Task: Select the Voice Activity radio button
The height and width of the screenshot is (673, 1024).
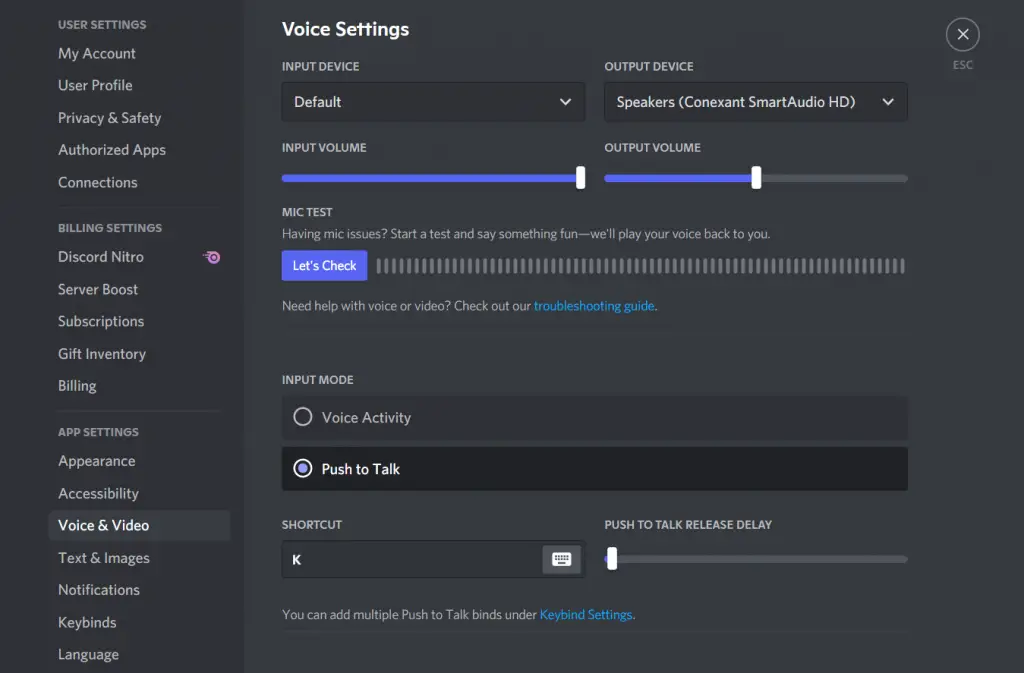Action: [303, 418]
